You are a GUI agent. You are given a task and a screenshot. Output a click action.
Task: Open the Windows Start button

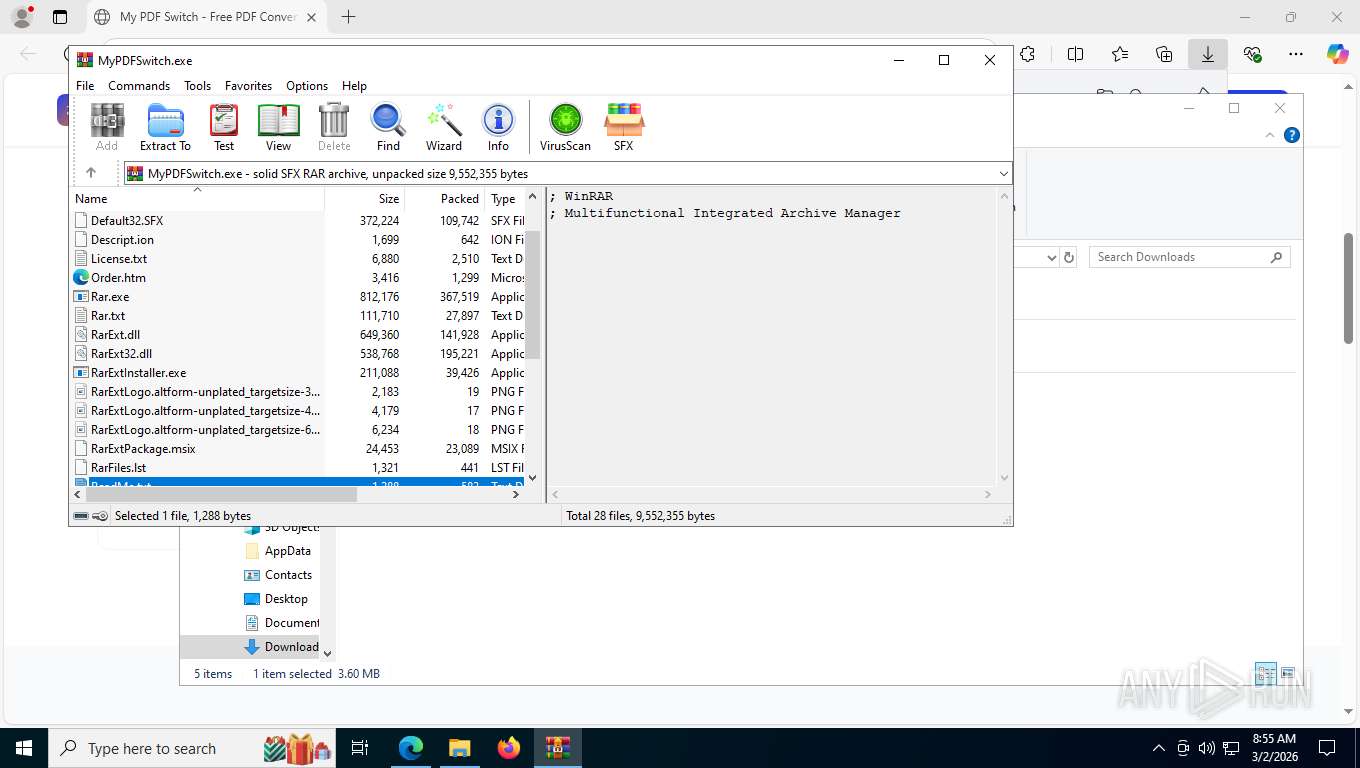pyautogui.click(x=24, y=748)
